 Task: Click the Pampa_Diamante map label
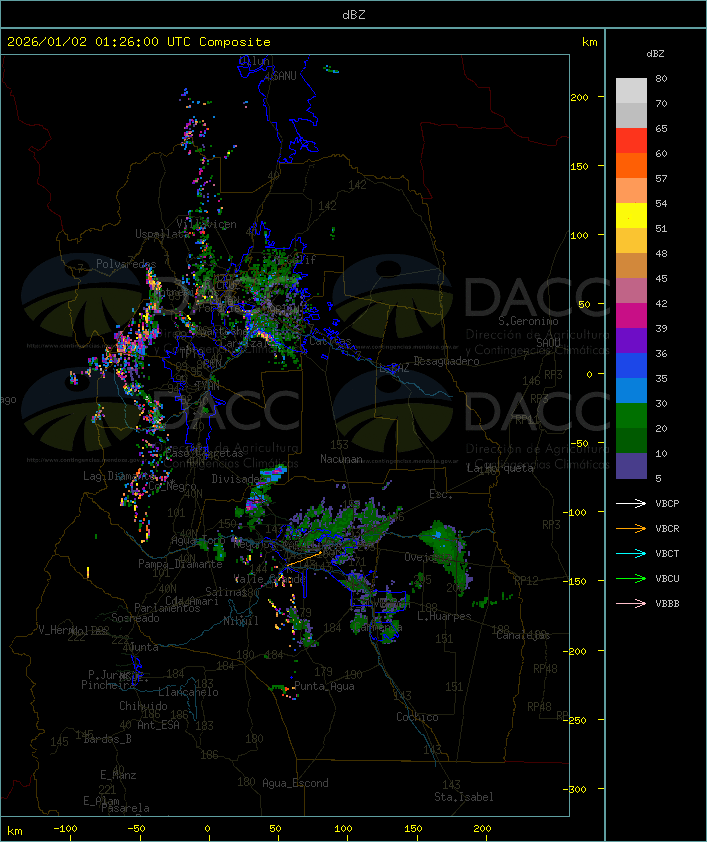tap(180, 564)
